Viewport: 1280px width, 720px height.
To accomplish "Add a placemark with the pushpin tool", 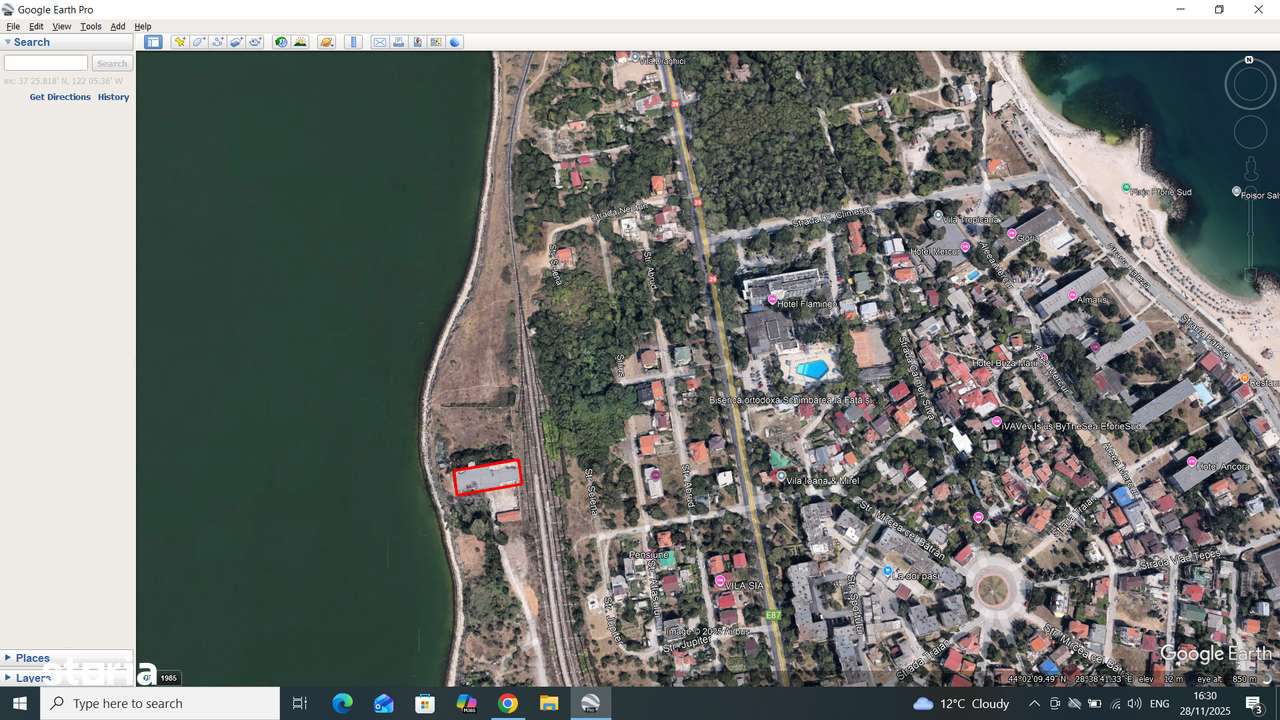I will 180,42.
